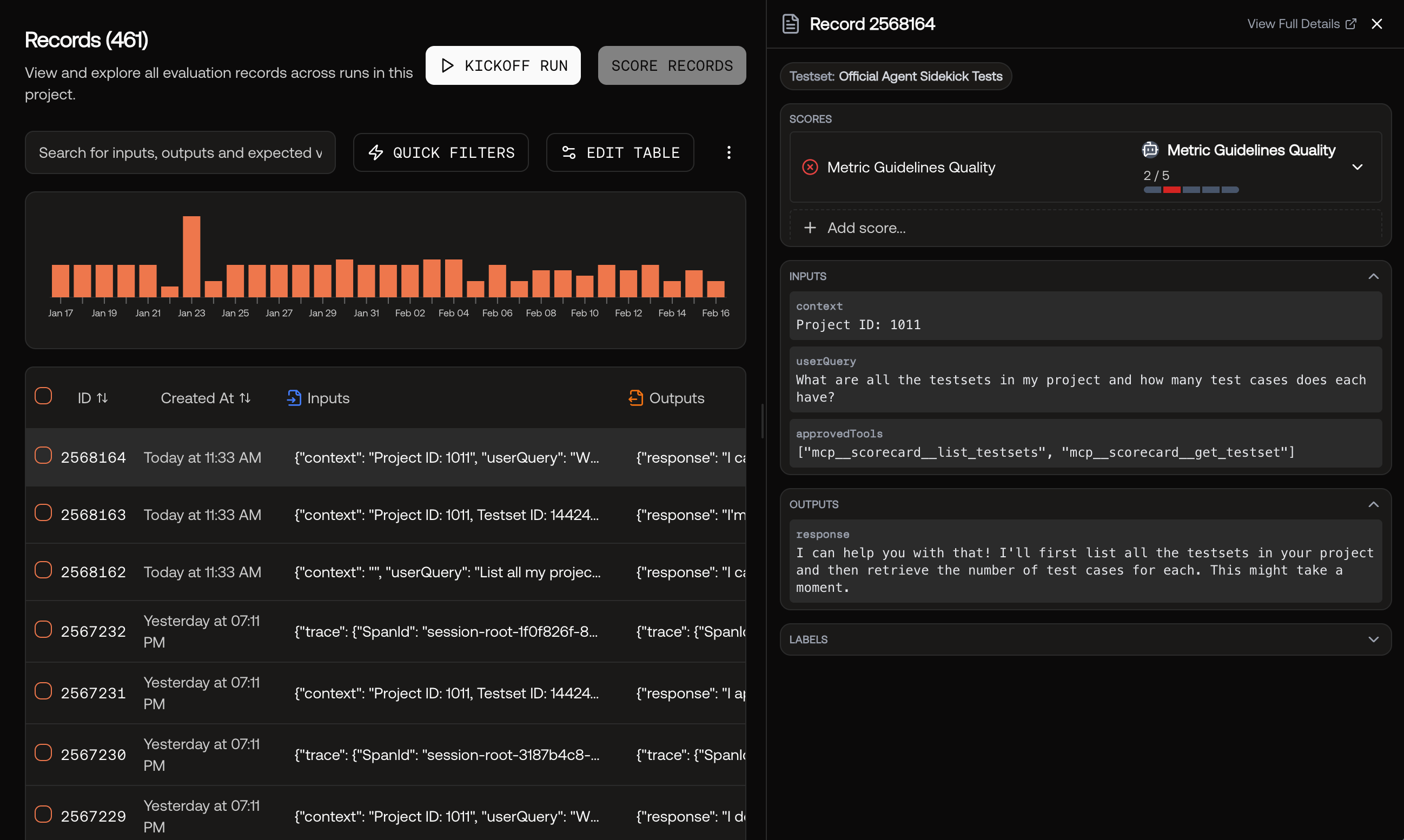Click the Score Records button
Image resolution: width=1404 pixels, height=840 pixels.
pos(672,65)
